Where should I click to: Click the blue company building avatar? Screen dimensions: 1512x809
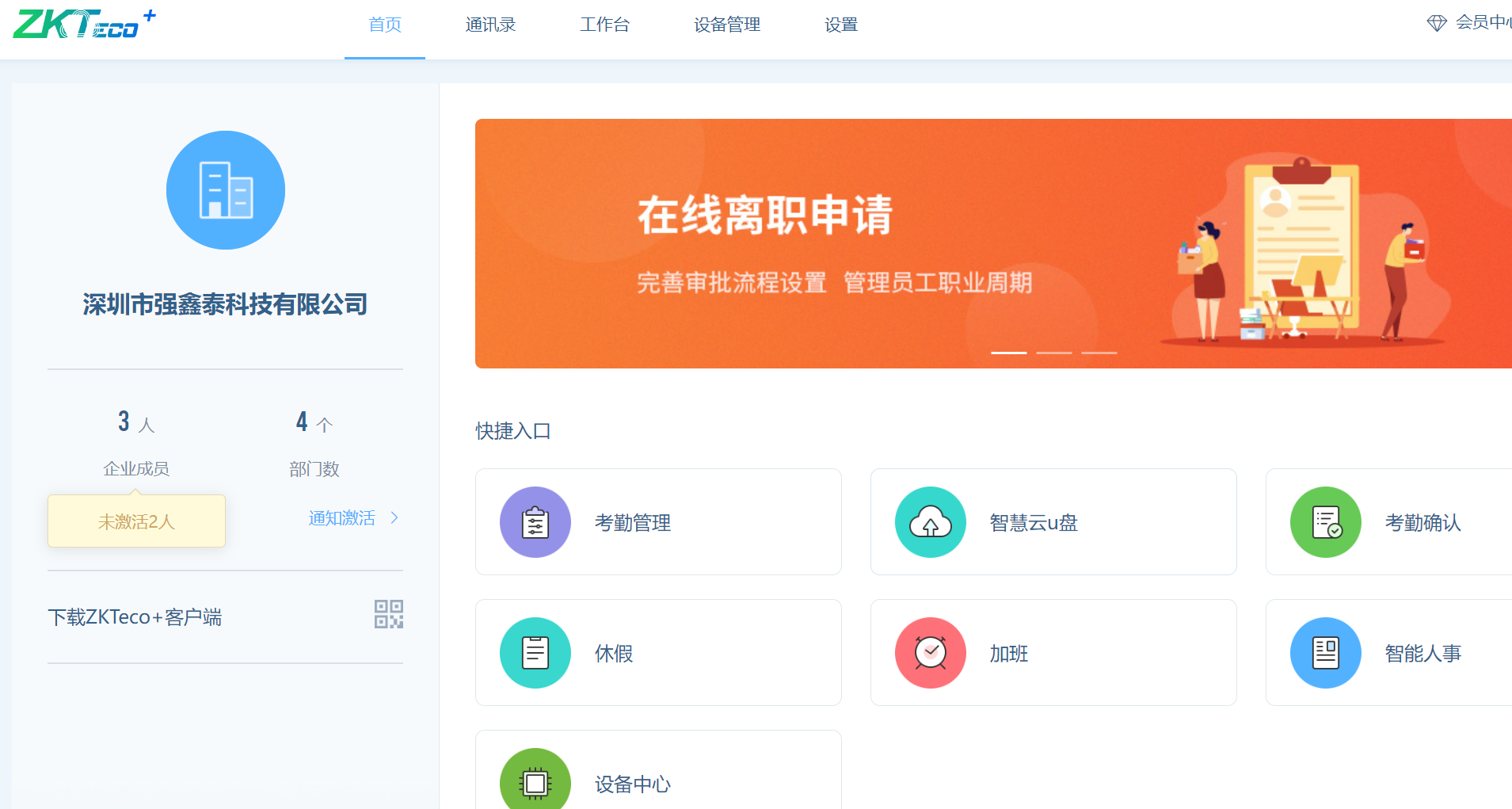pyautogui.click(x=226, y=190)
